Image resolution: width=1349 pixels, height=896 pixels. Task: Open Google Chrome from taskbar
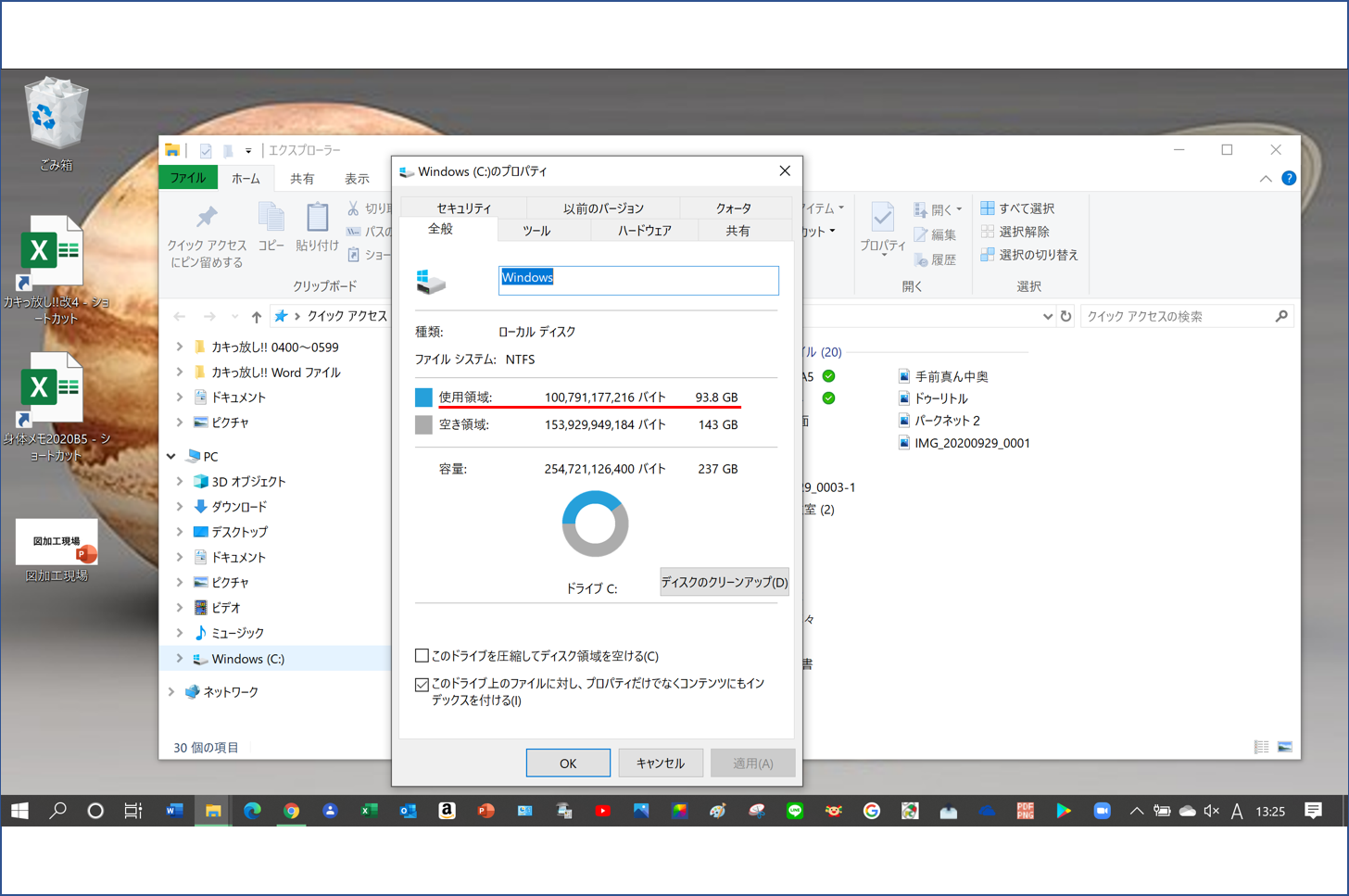[291, 811]
